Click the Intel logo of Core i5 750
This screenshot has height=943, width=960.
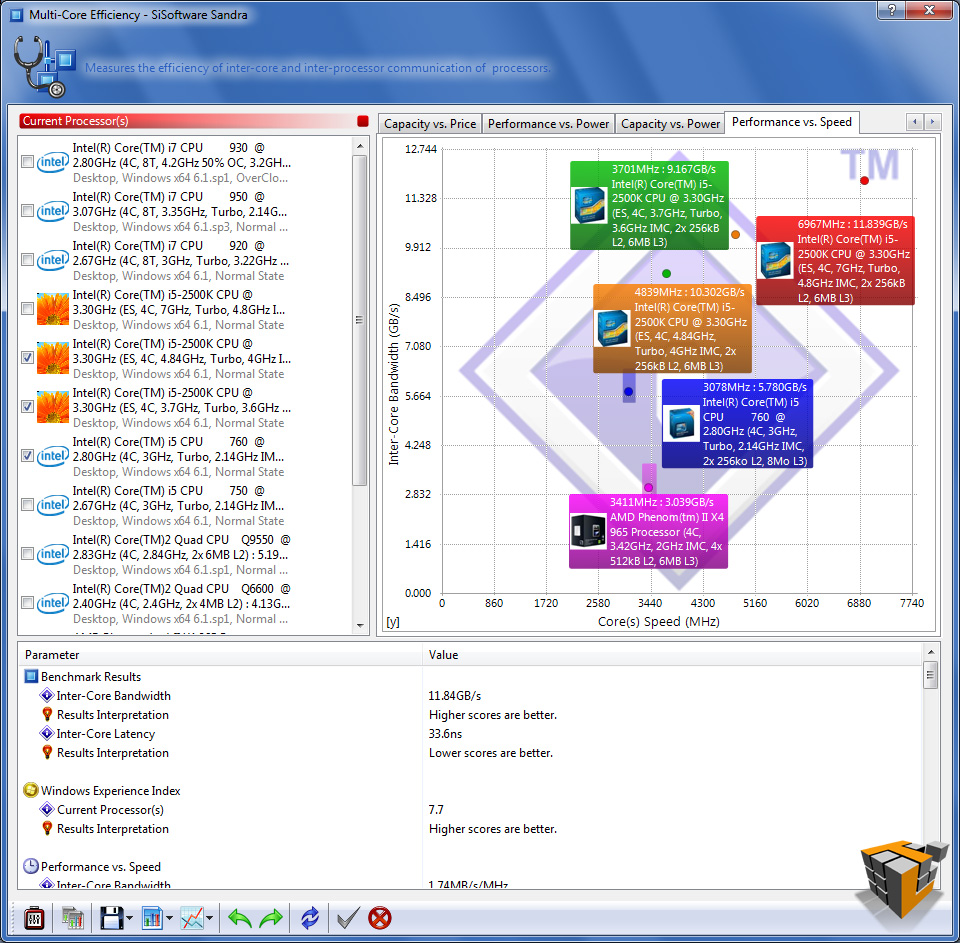coord(53,505)
